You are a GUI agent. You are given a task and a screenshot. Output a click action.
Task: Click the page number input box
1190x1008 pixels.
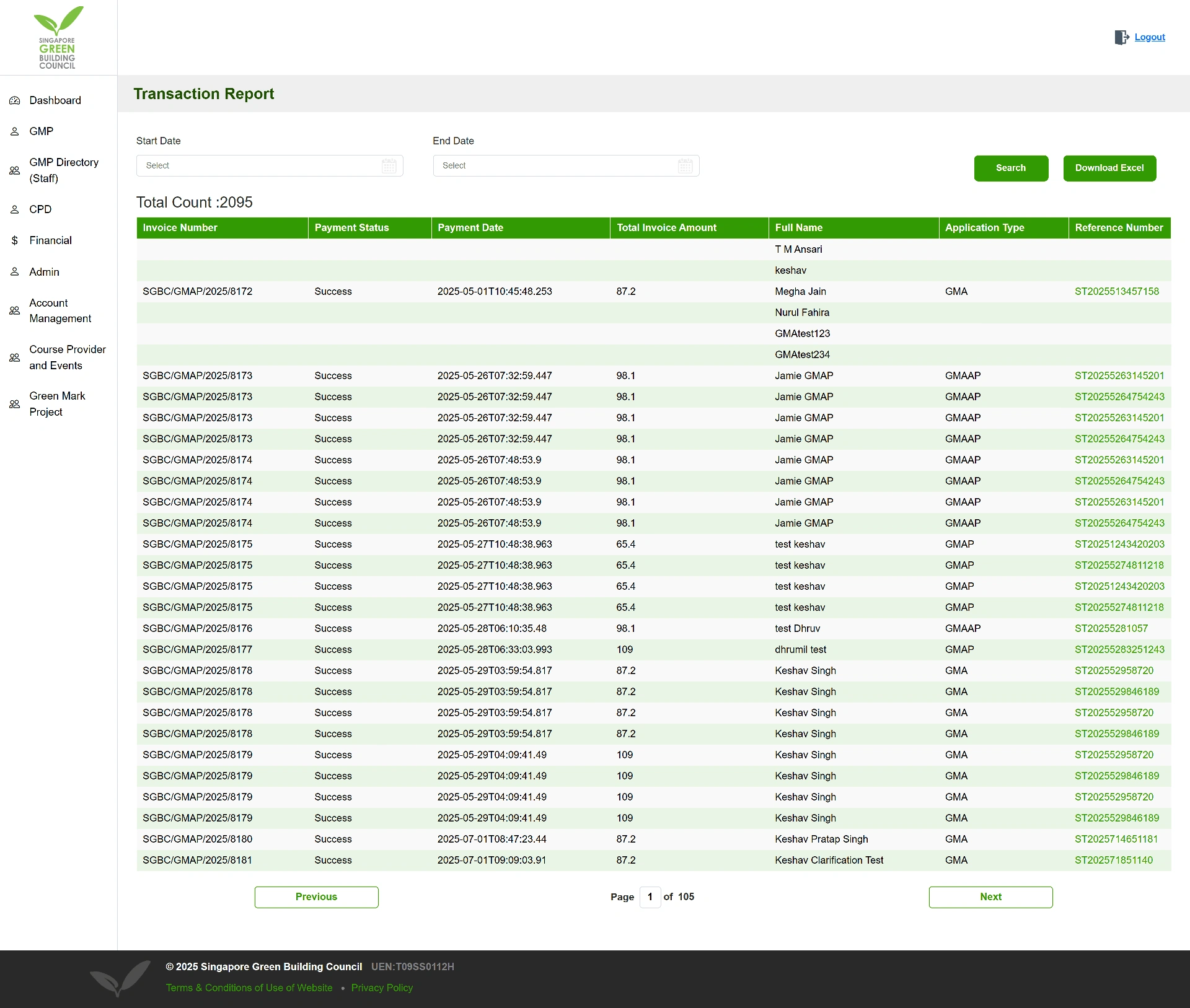pos(650,897)
